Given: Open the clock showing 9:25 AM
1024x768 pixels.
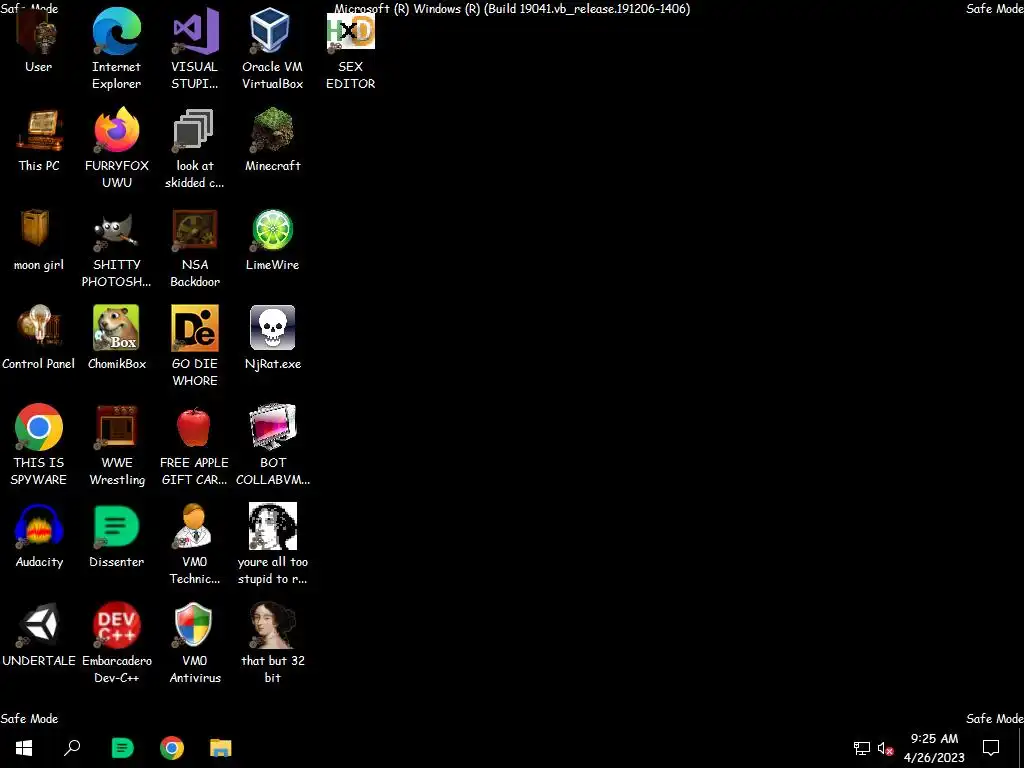Looking at the screenshot, I should tap(935, 748).
